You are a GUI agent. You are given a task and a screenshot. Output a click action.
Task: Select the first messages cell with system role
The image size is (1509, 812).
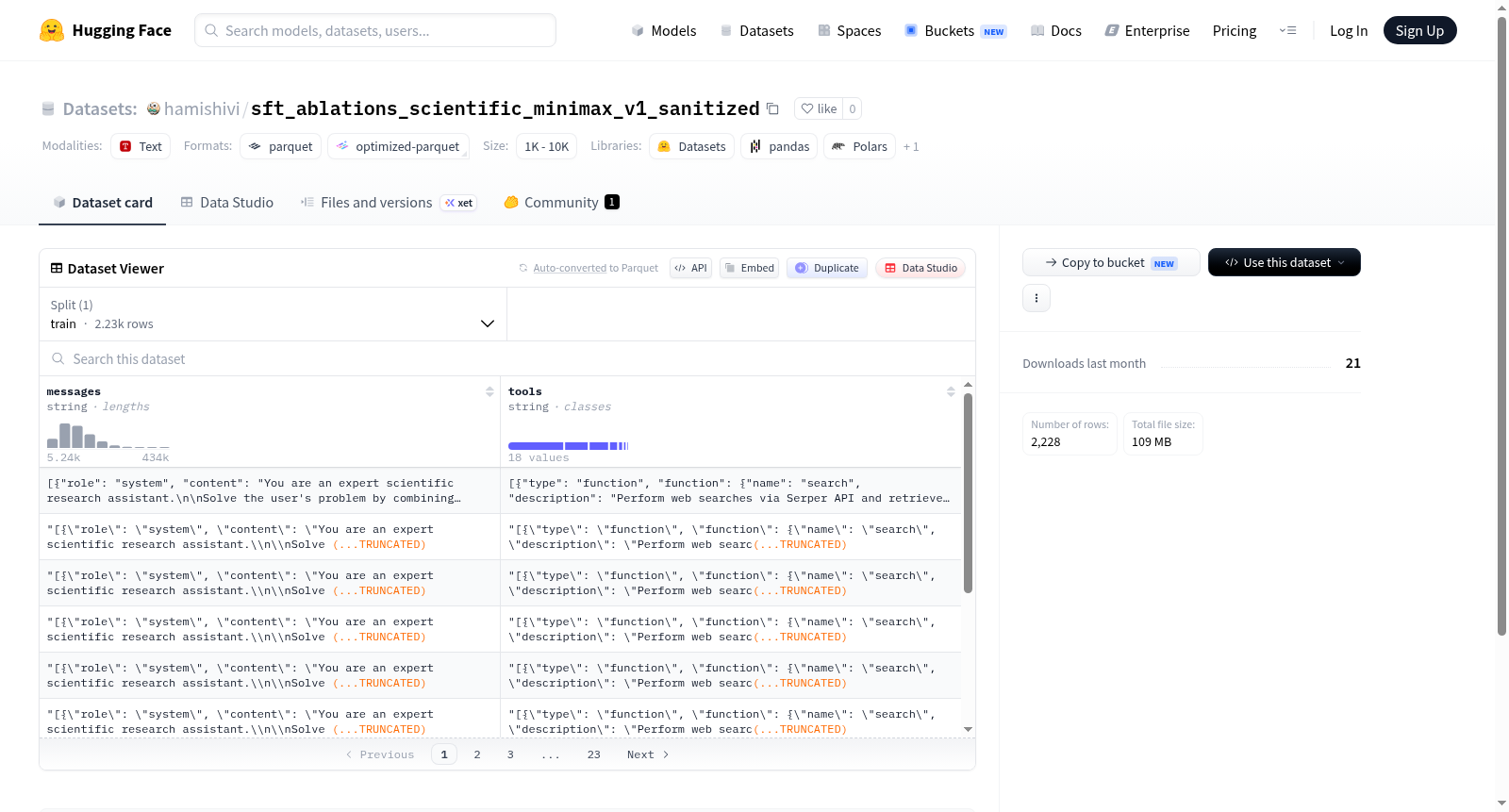click(270, 490)
